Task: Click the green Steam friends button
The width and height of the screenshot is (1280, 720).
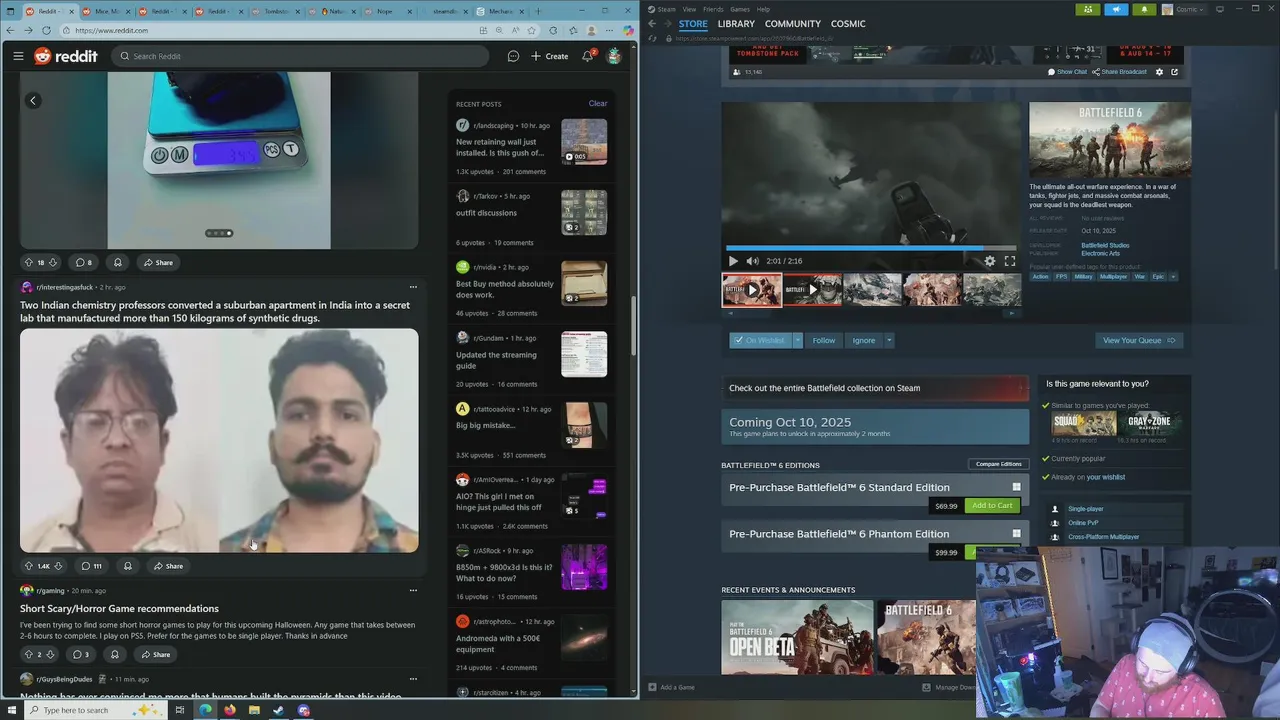Action: point(1088,9)
